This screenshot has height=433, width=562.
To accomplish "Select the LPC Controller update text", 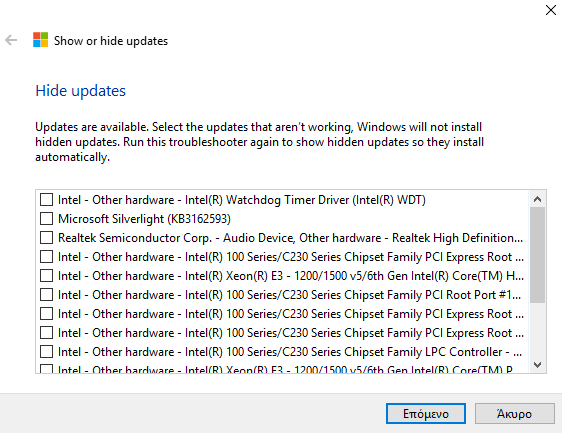I will point(290,352).
